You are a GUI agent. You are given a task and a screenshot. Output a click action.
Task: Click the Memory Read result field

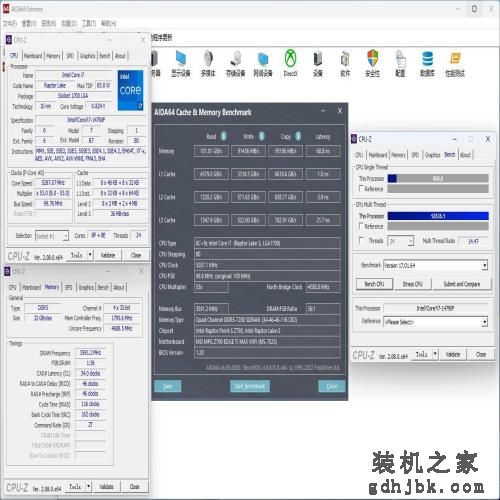tap(211, 151)
